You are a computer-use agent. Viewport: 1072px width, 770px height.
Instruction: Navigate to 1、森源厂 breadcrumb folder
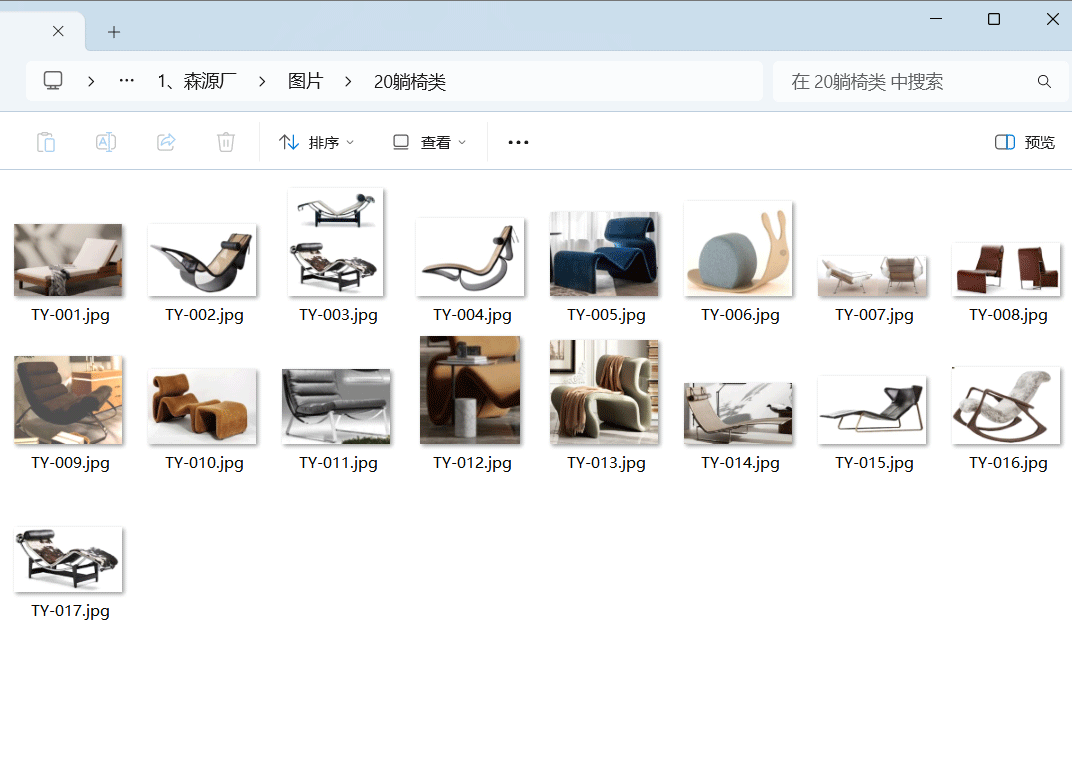click(197, 81)
